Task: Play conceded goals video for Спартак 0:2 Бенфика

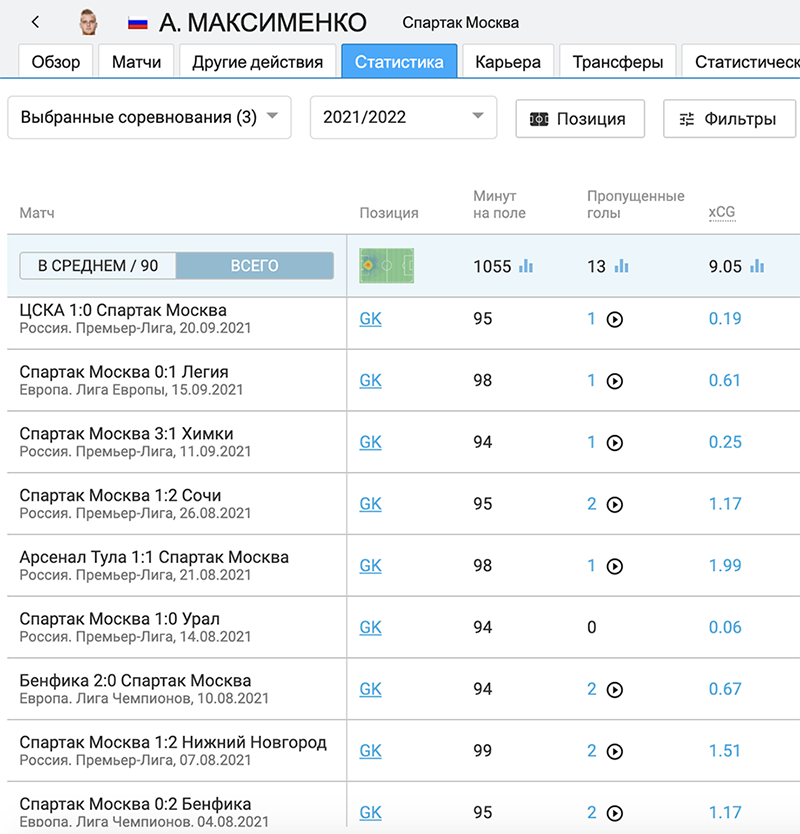Action: click(615, 813)
